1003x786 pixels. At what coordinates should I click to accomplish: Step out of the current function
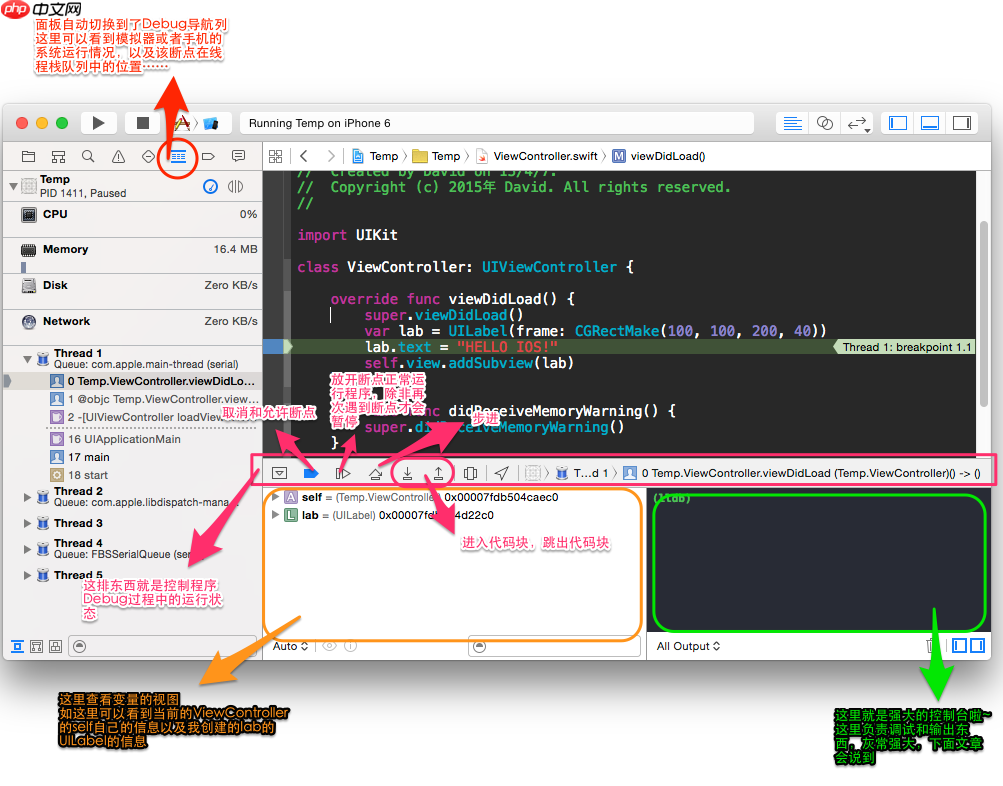click(x=441, y=472)
